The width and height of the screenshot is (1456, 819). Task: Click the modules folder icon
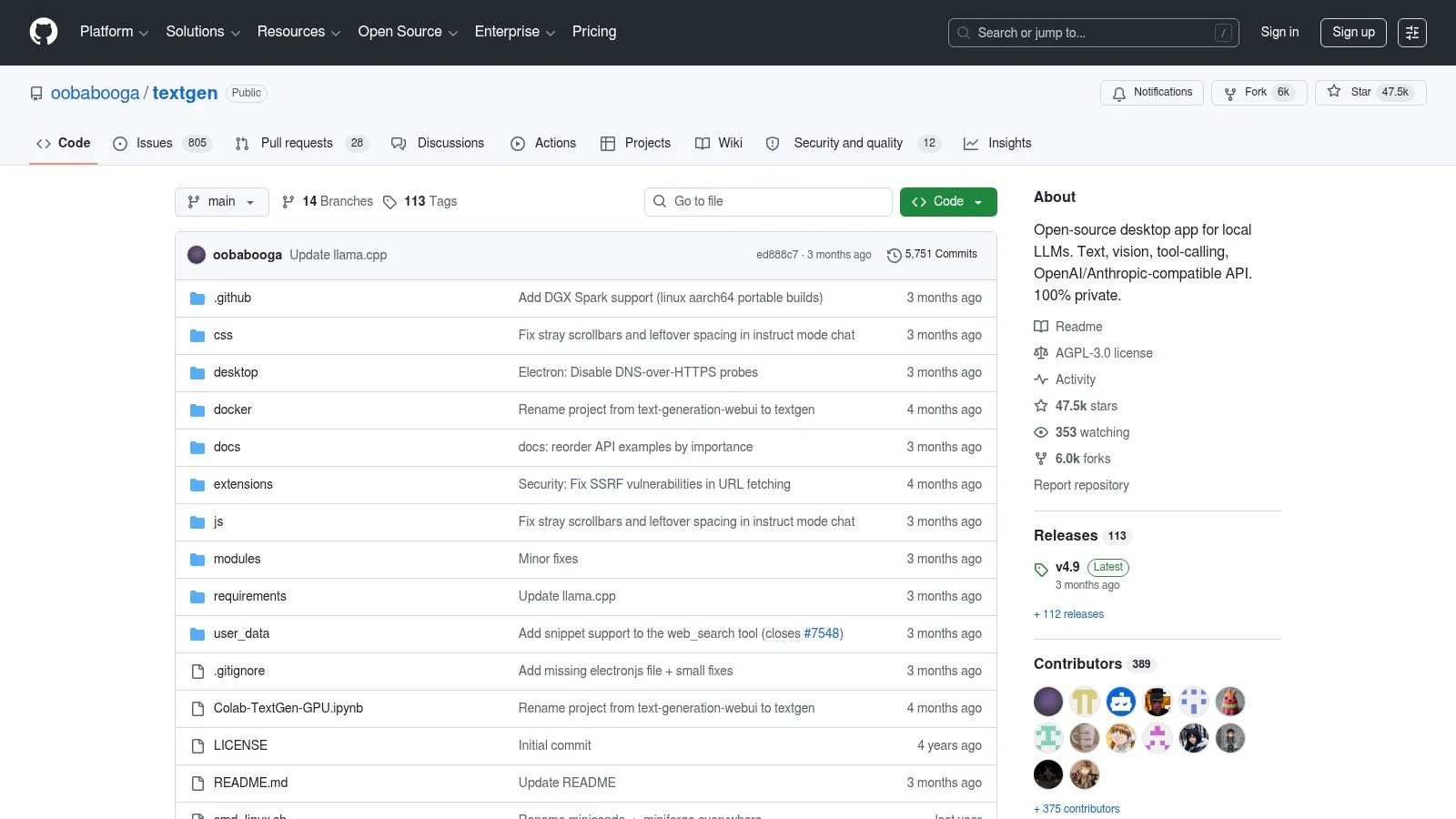[197, 560]
